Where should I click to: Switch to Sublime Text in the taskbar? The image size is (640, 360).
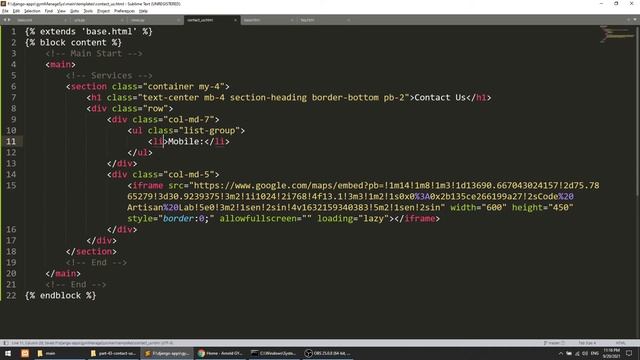click(x=167, y=353)
